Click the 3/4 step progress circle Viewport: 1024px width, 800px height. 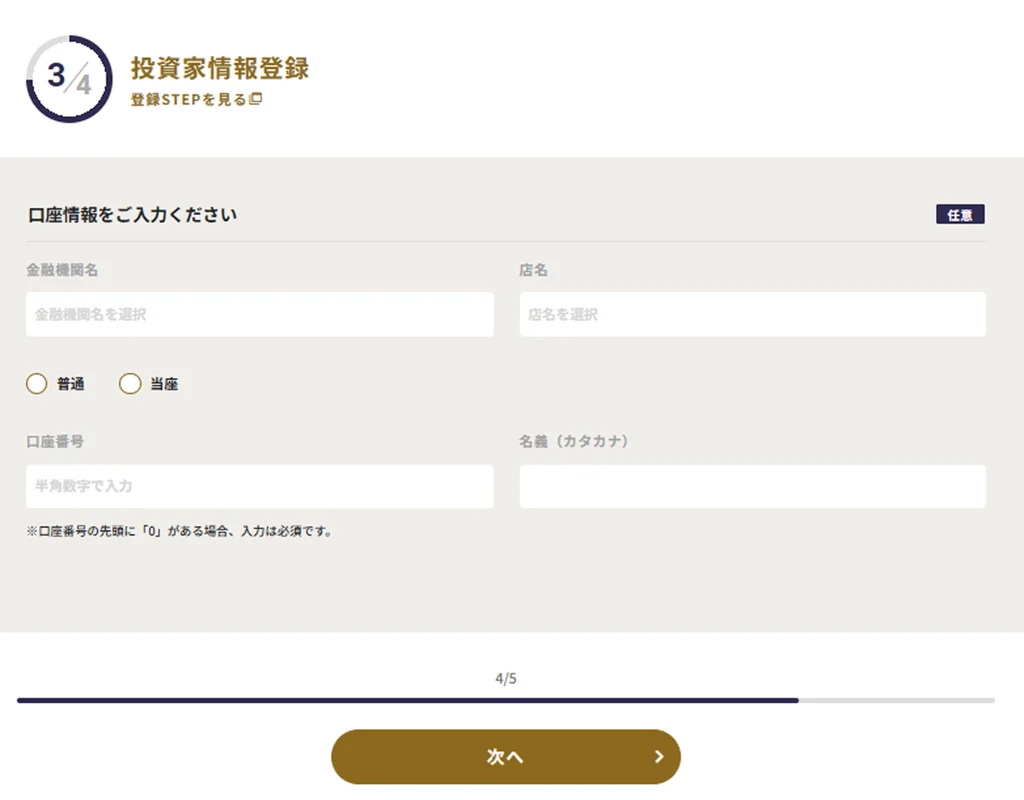[69, 79]
